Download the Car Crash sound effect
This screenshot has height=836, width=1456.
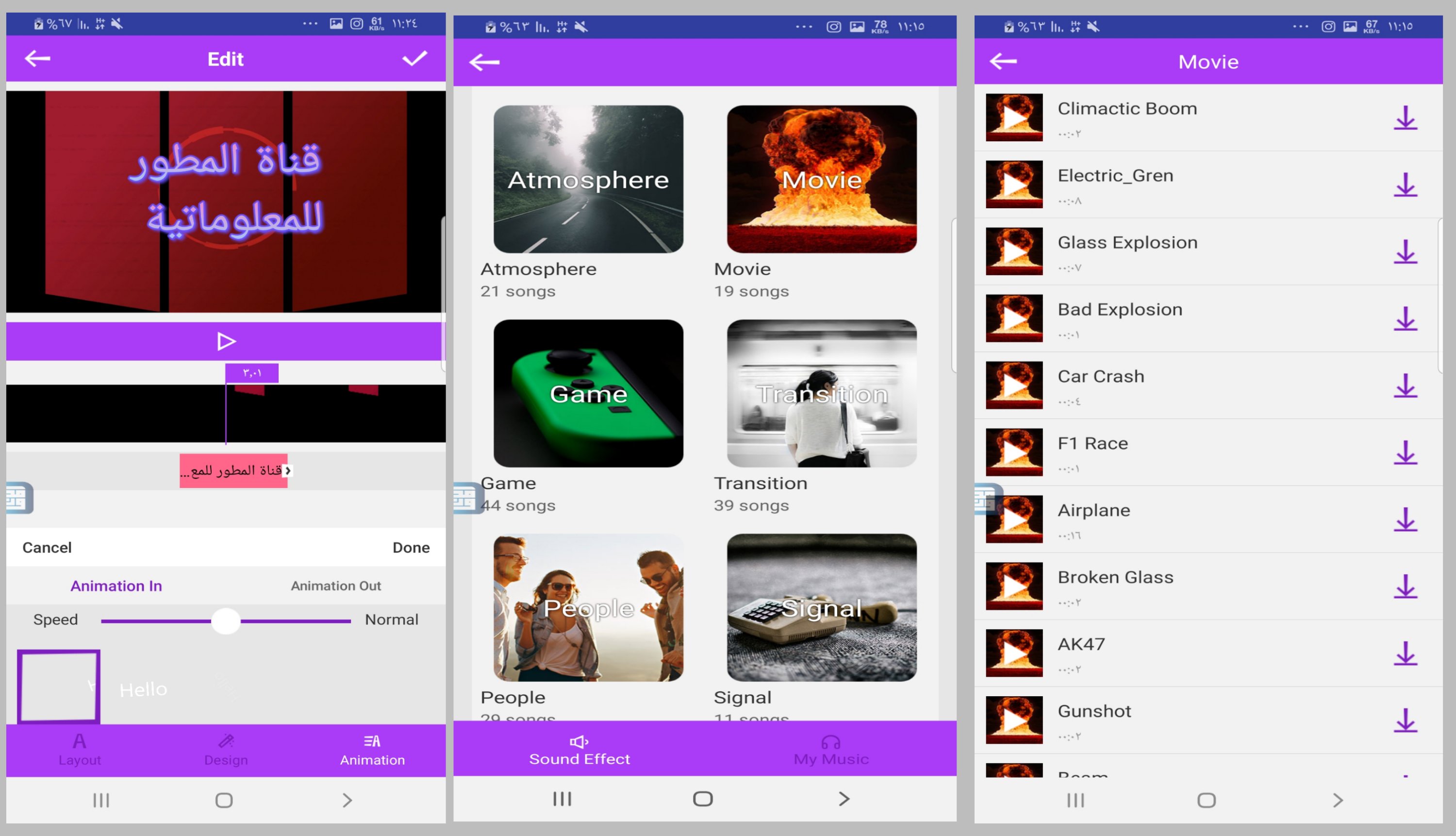coord(1405,385)
